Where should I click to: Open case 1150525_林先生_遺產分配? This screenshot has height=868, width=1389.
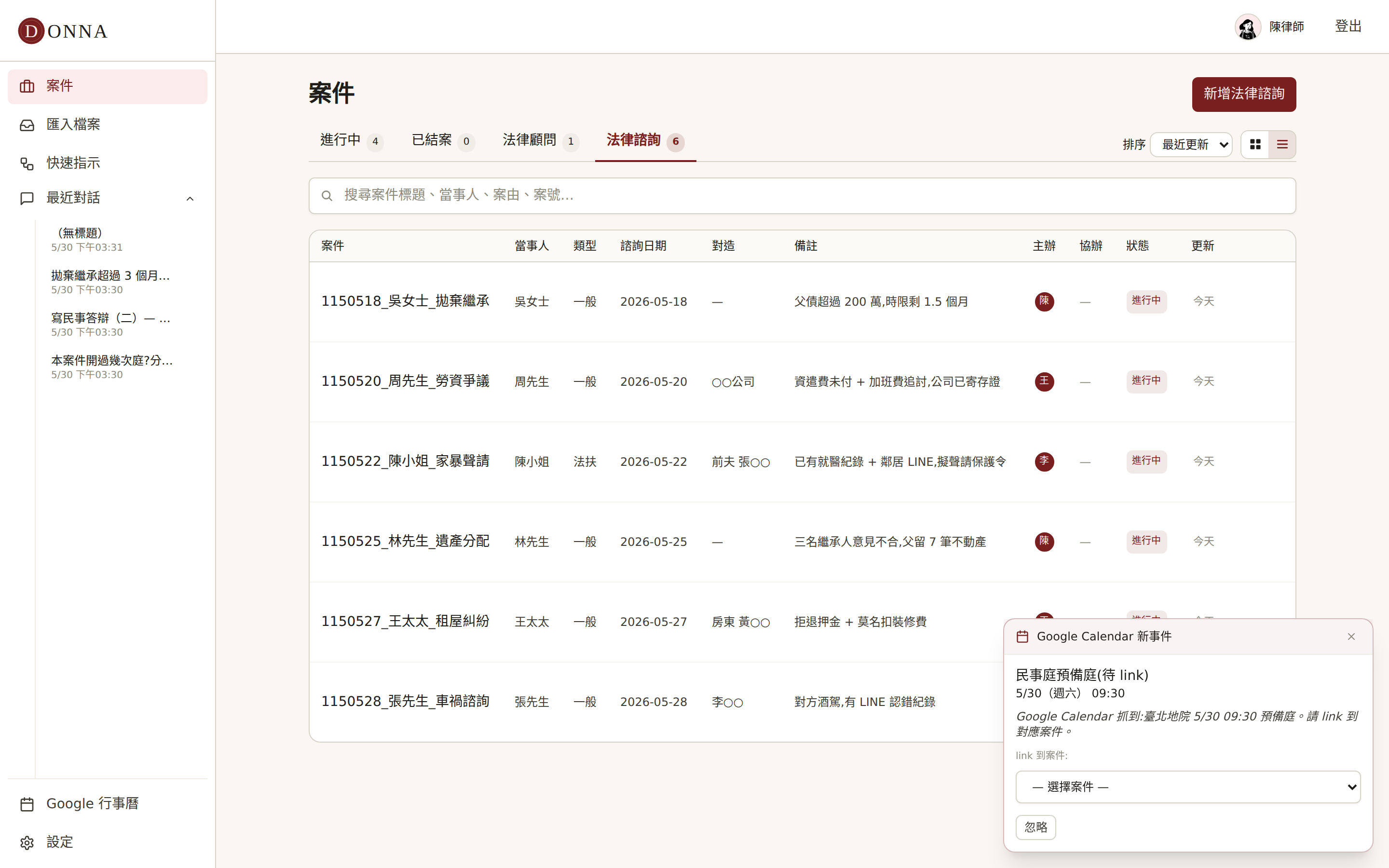coord(405,542)
